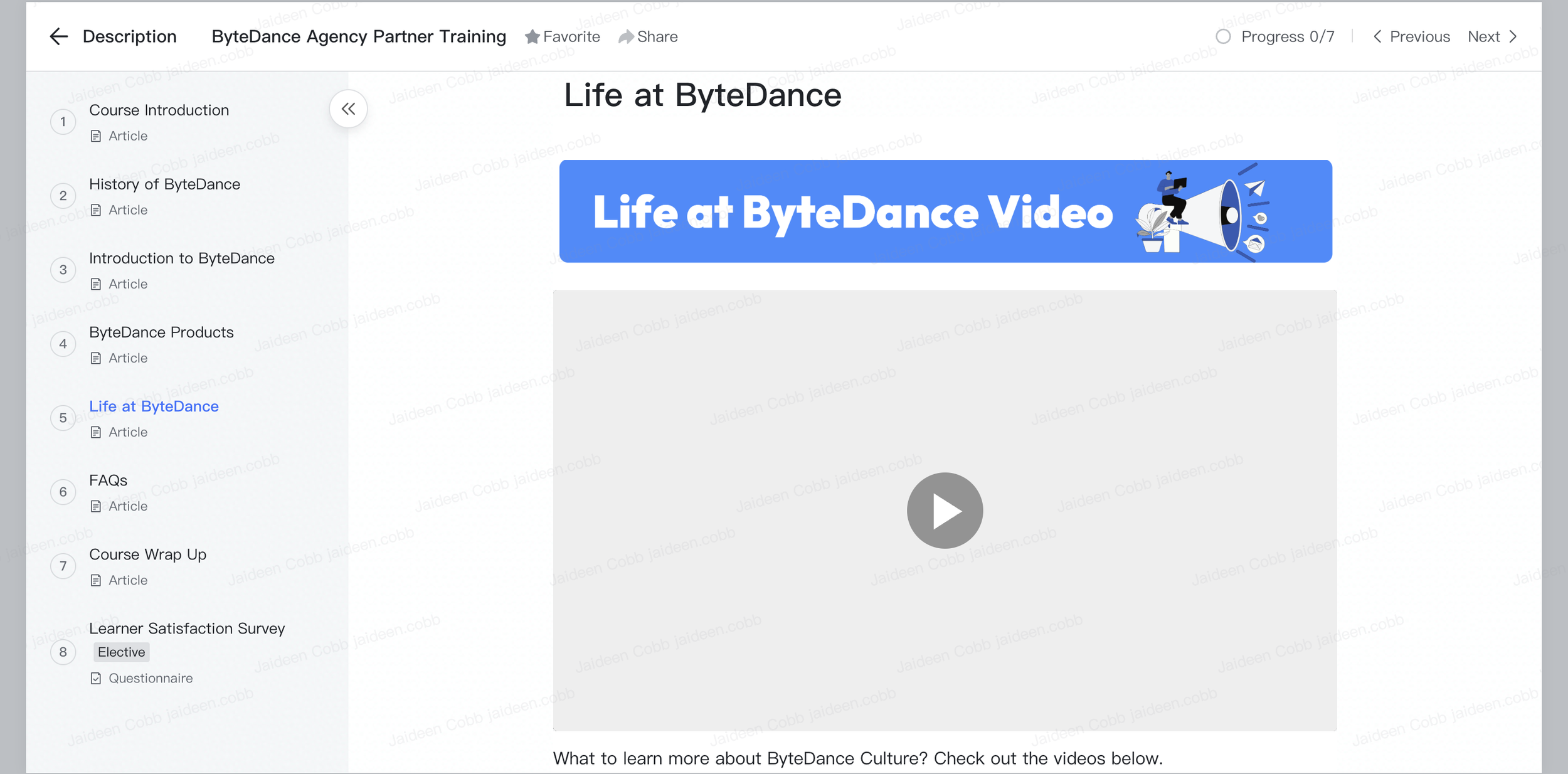Image resolution: width=1568 pixels, height=774 pixels.
Task: Collapse the course sidebar with double chevron
Action: click(x=348, y=109)
